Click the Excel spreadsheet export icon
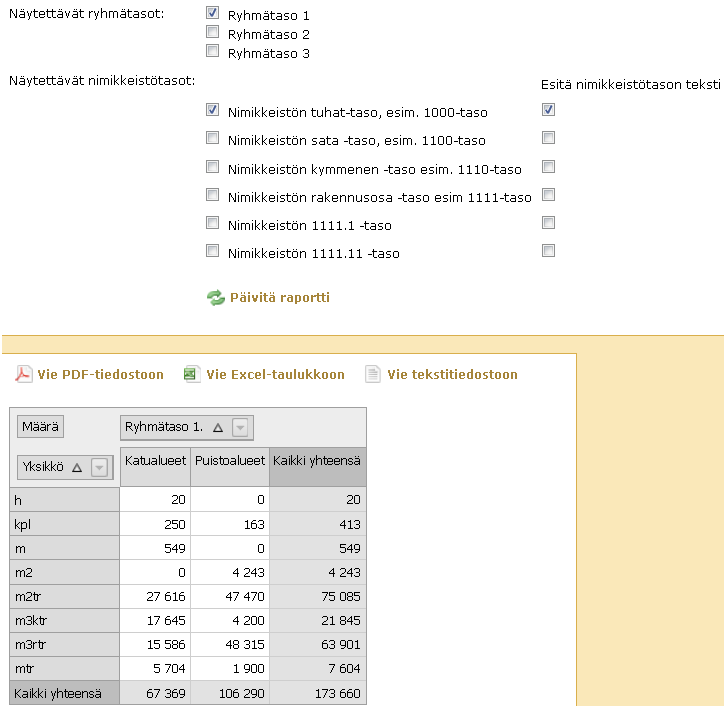 [x=191, y=375]
